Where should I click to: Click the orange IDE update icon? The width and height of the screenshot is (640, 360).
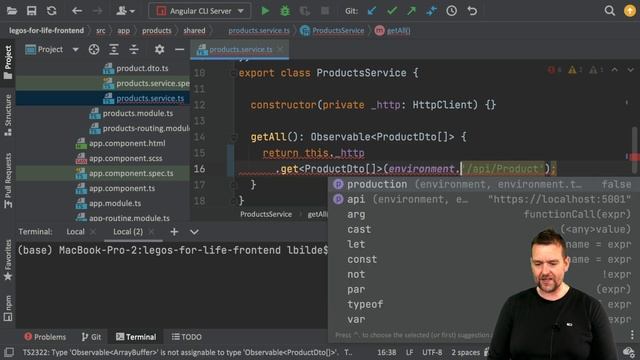(629, 11)
